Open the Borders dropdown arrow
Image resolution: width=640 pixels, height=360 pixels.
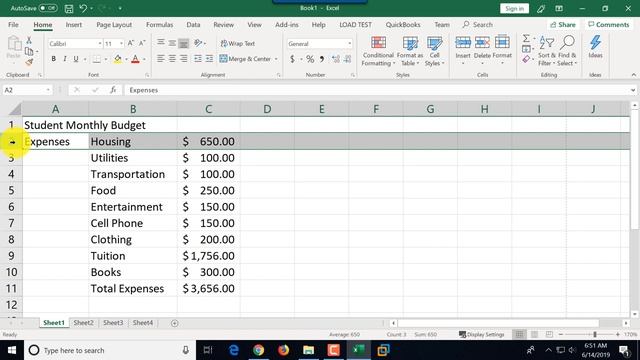point(106,59)
